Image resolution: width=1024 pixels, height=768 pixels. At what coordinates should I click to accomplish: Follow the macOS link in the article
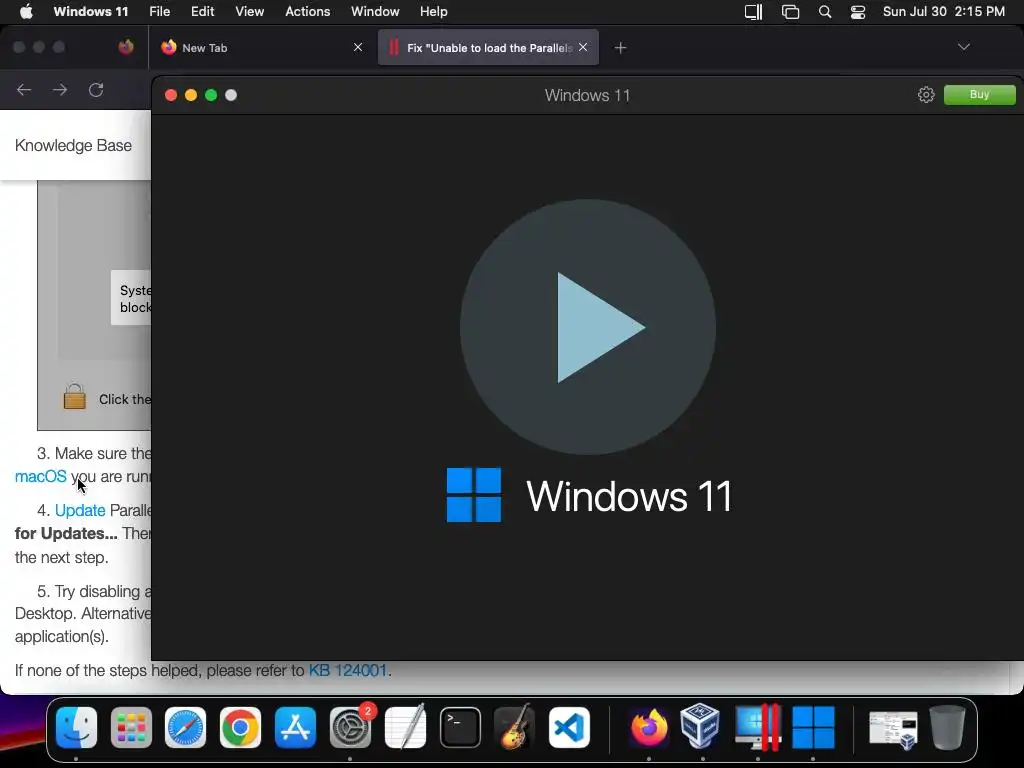[40, 476]
